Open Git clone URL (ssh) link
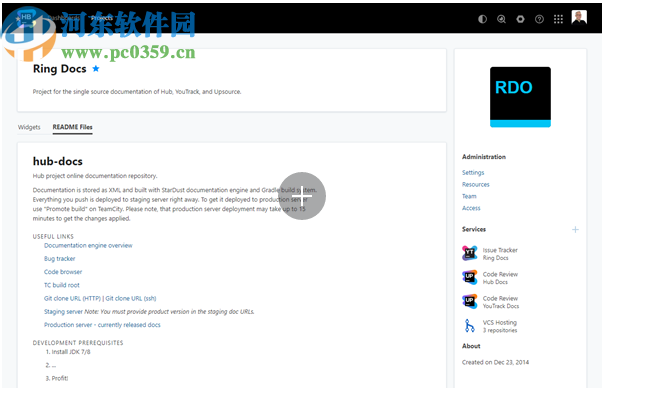Screen dimensions: 665x413 click(x=131, y=299)
